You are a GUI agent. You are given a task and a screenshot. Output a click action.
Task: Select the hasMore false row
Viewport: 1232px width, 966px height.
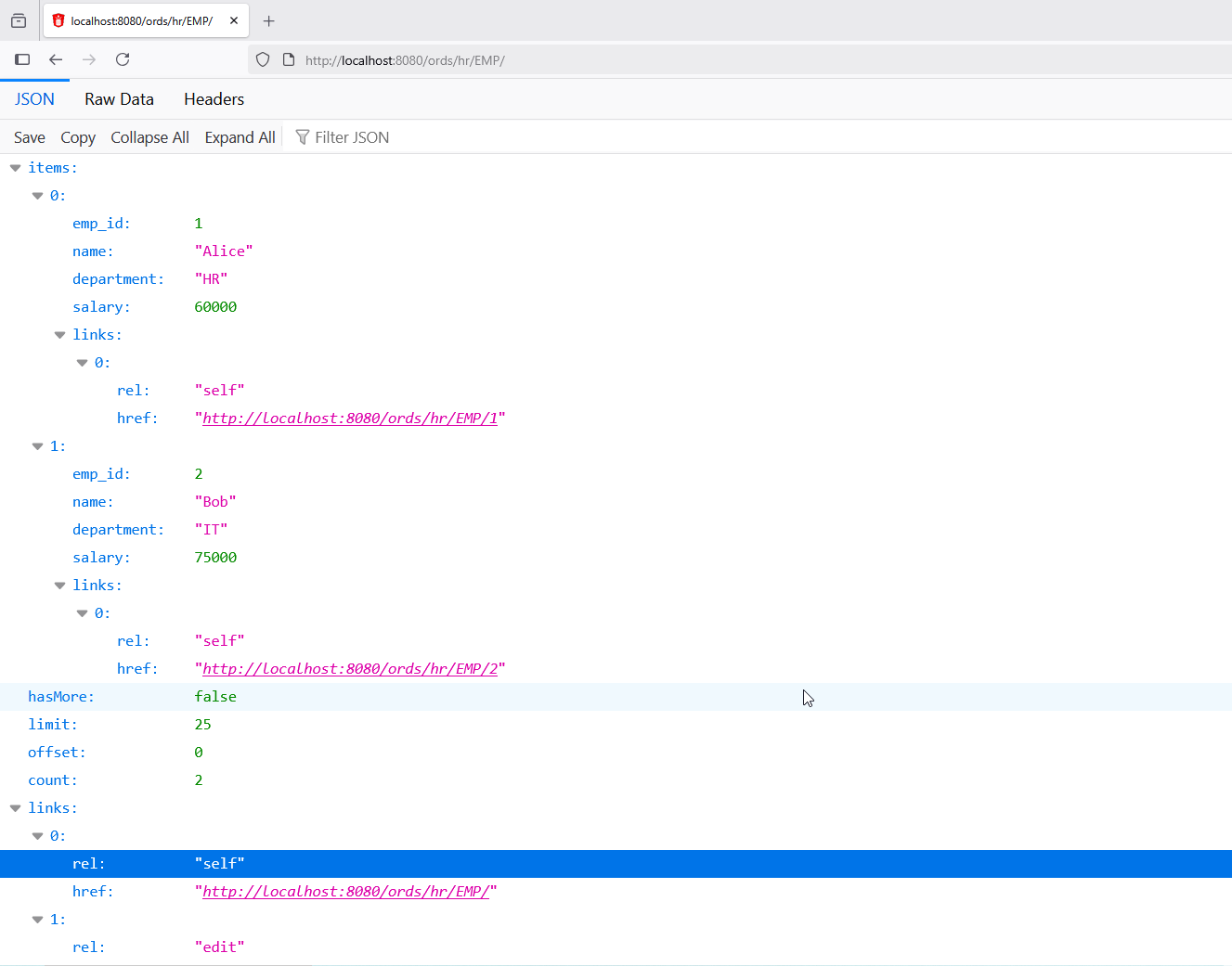(616, 697)
